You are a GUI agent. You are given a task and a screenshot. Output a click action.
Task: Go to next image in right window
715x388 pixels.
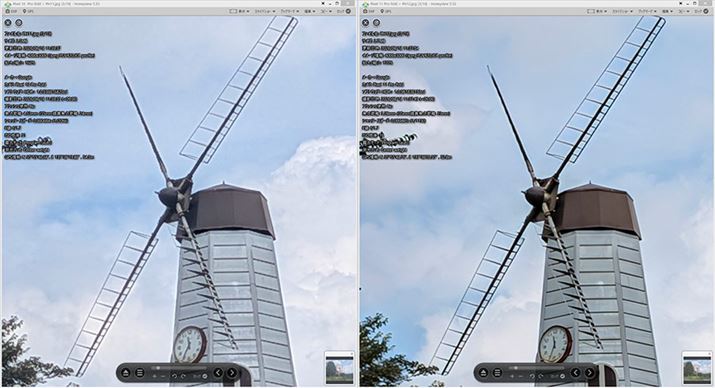(x=590, y=373)
